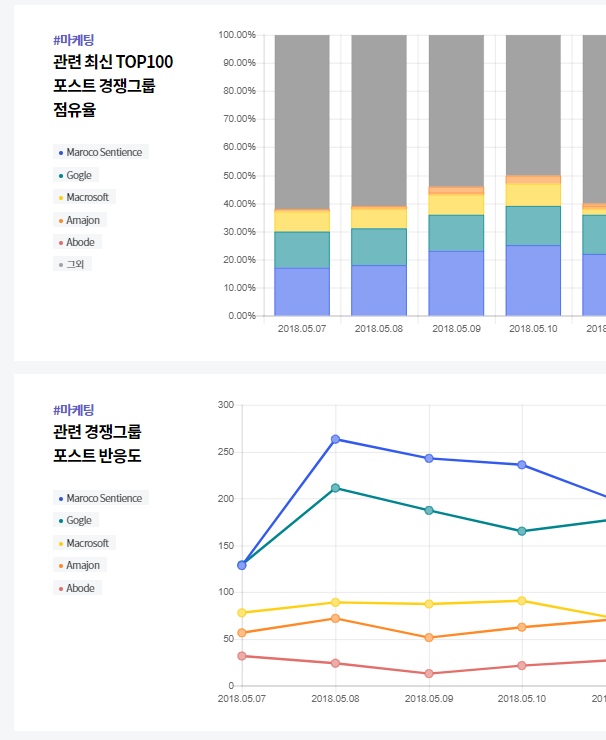Select blue bar segment for 2018.05.10
606x740 pixels.
(533, 280)
